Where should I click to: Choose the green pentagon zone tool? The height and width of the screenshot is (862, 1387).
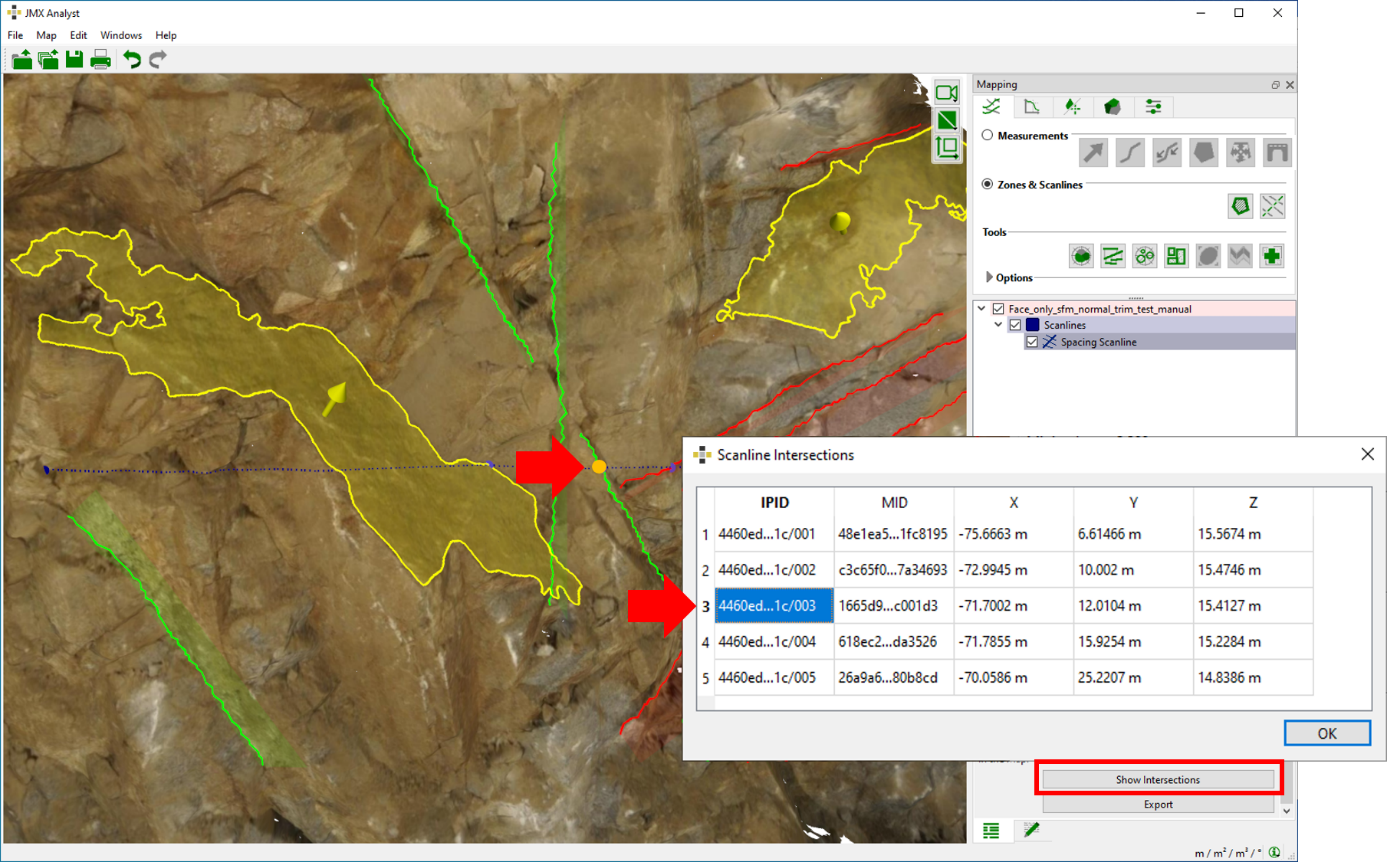tap(1241, 206)
